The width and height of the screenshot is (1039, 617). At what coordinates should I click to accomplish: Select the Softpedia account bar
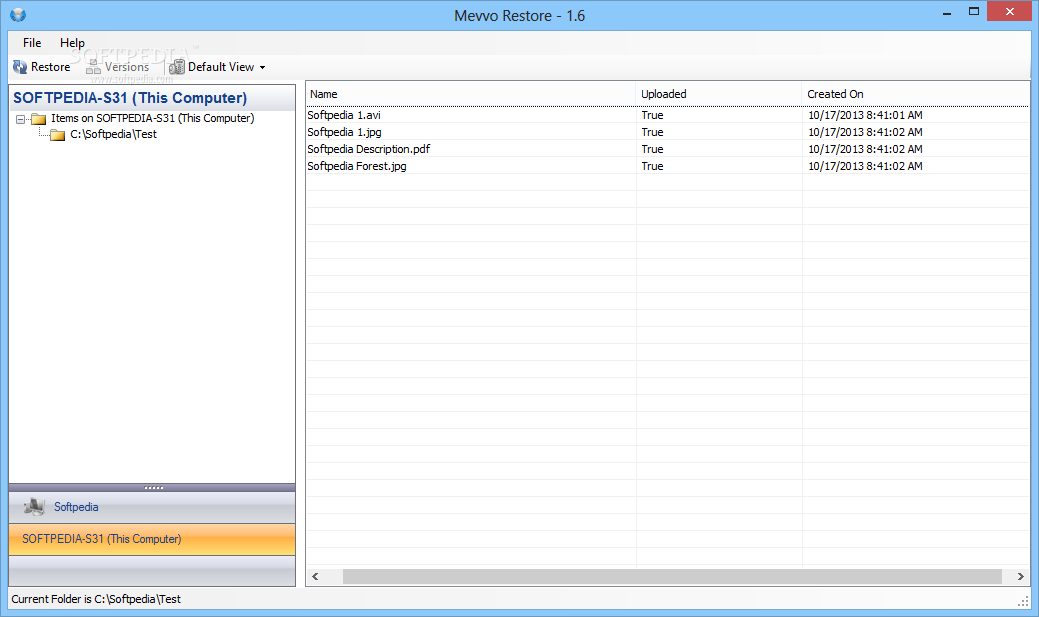click(152, 507)
